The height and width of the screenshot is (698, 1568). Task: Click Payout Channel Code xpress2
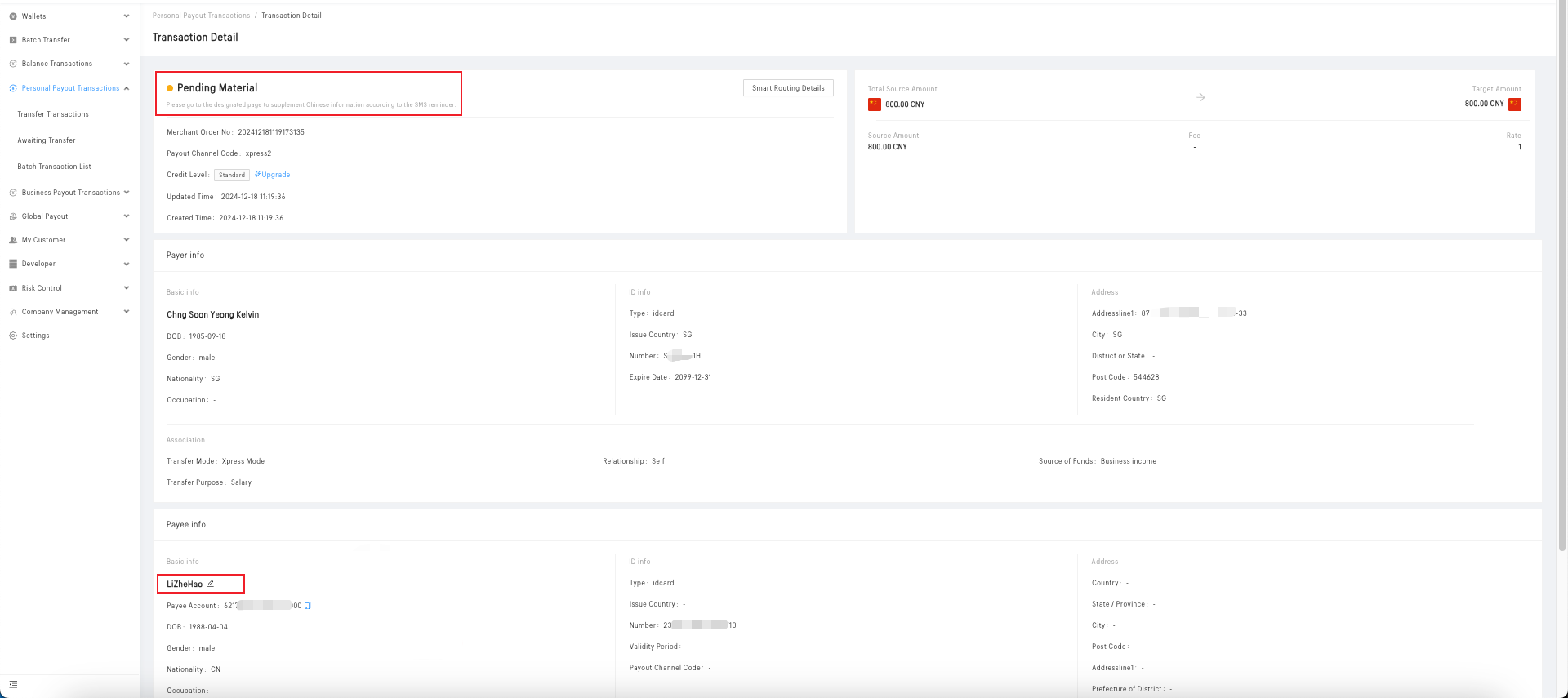(219, 153)
